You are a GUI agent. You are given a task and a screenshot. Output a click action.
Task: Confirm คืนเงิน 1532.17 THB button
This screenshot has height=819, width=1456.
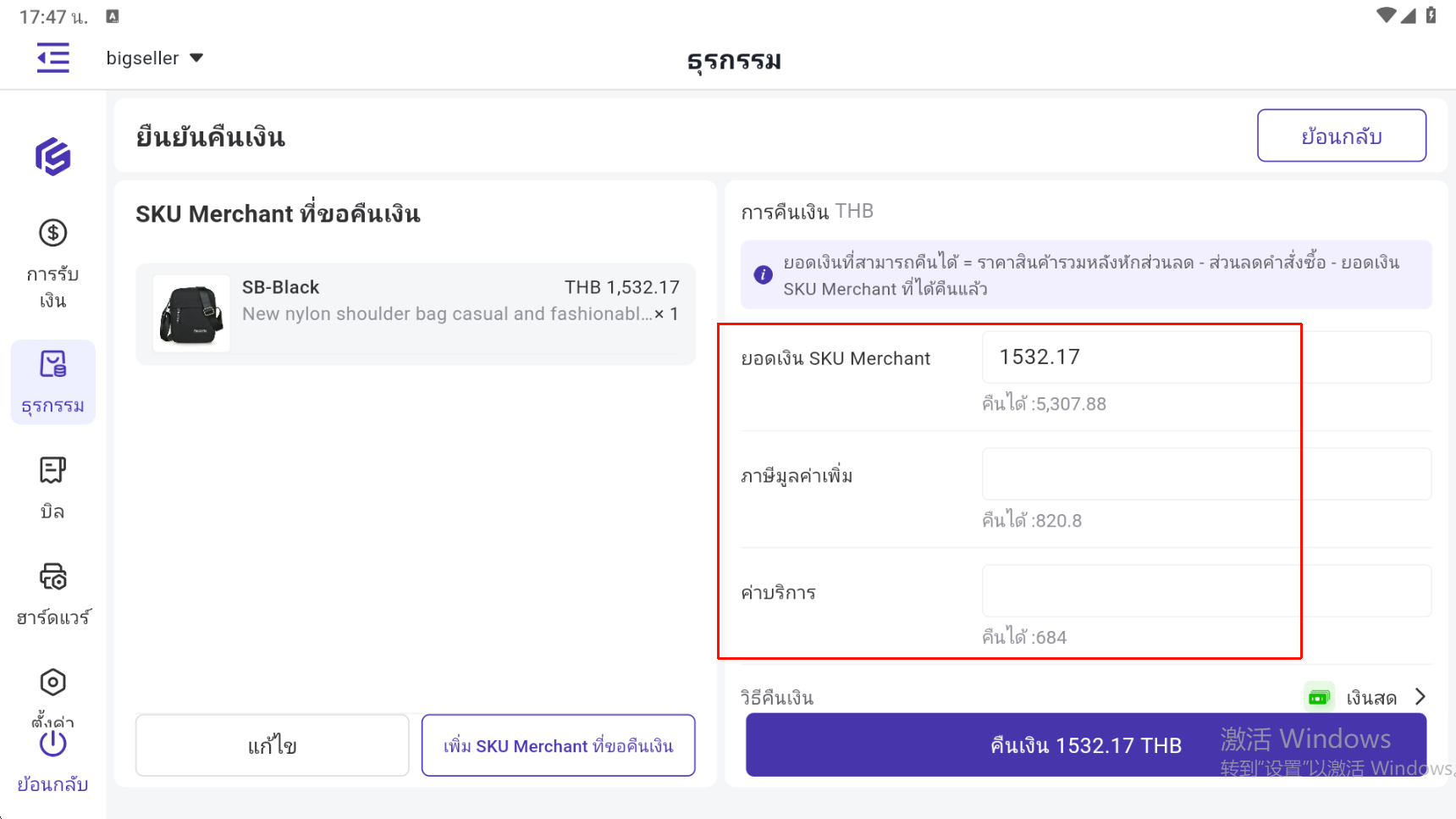(1085, 745)
